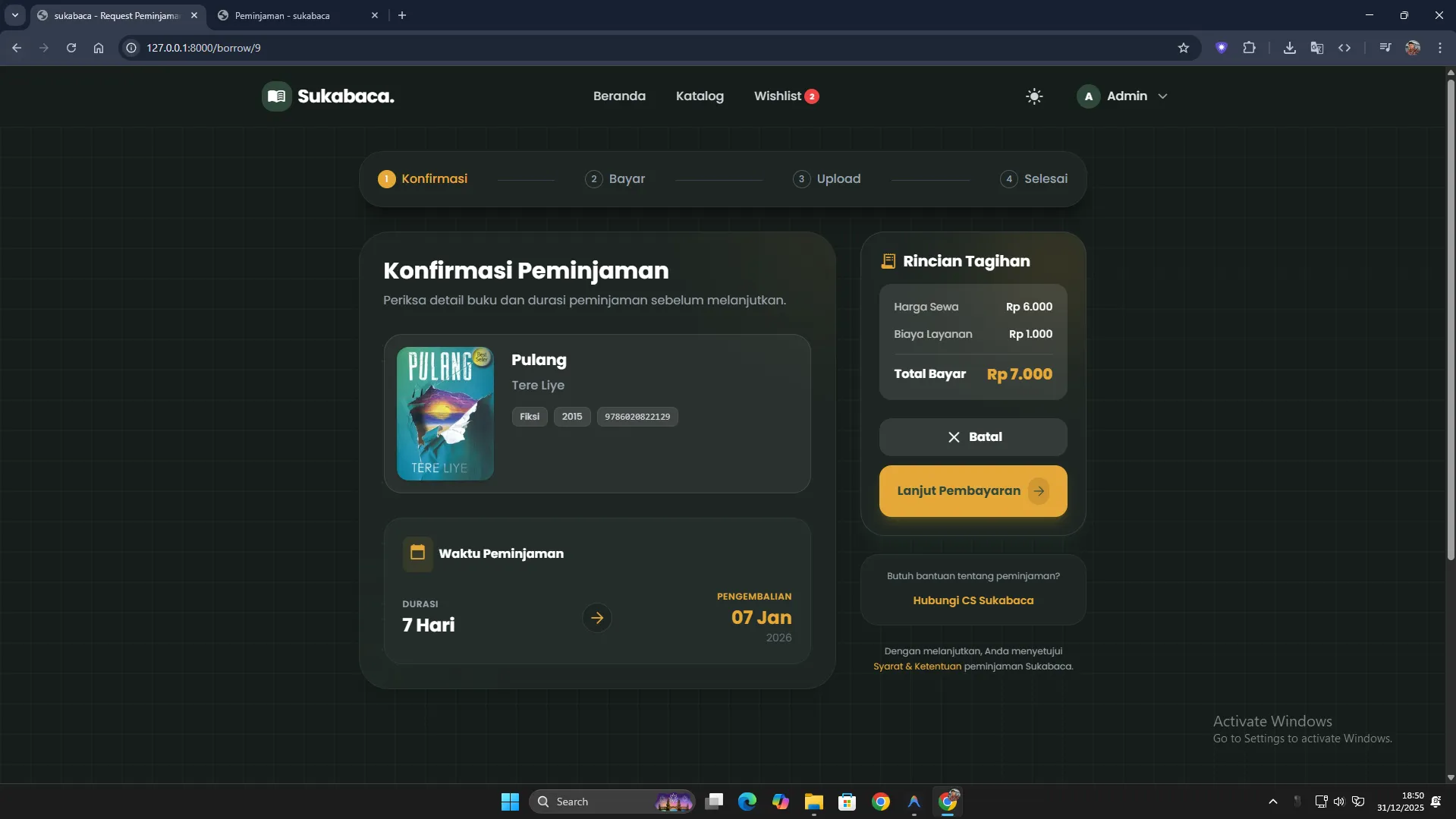Click the Pulang book cover thumbnail
This screenshot has width=1456, height=819.
pos(445,414)
